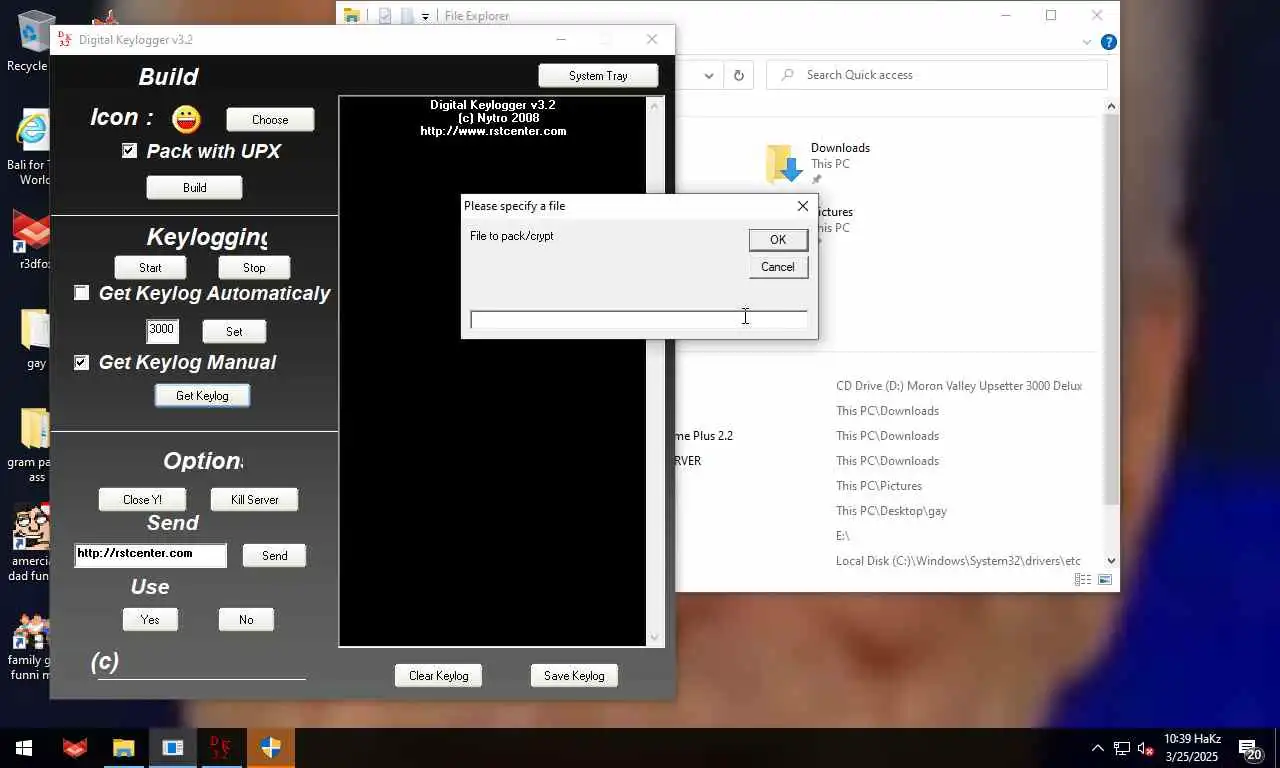Click the System Tray button
This screenshot has width=1280, height=768.
coord(598,75)
